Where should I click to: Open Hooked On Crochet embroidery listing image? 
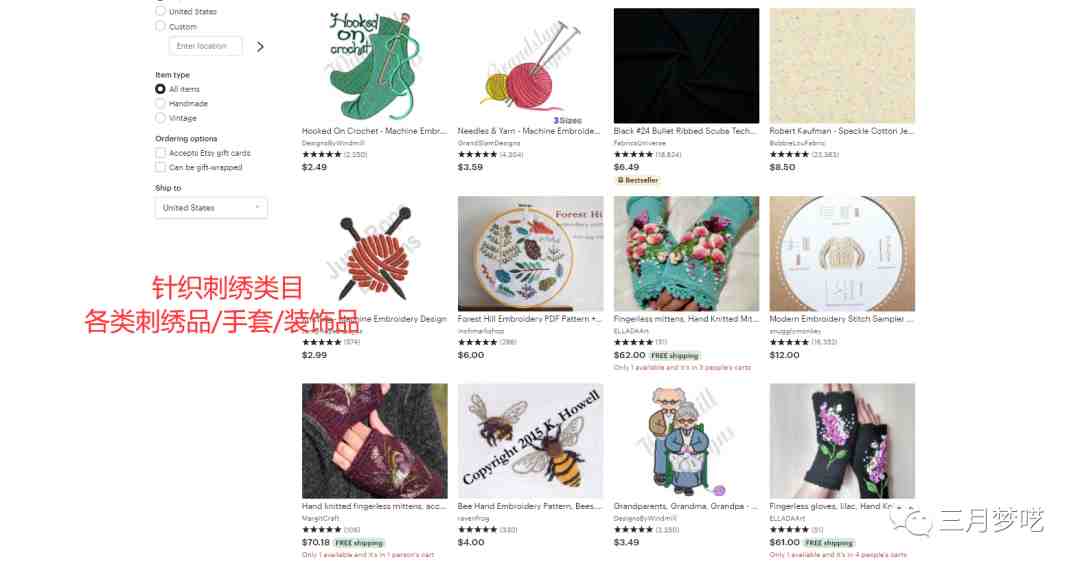pyautogui.click(x=375, y=65)
